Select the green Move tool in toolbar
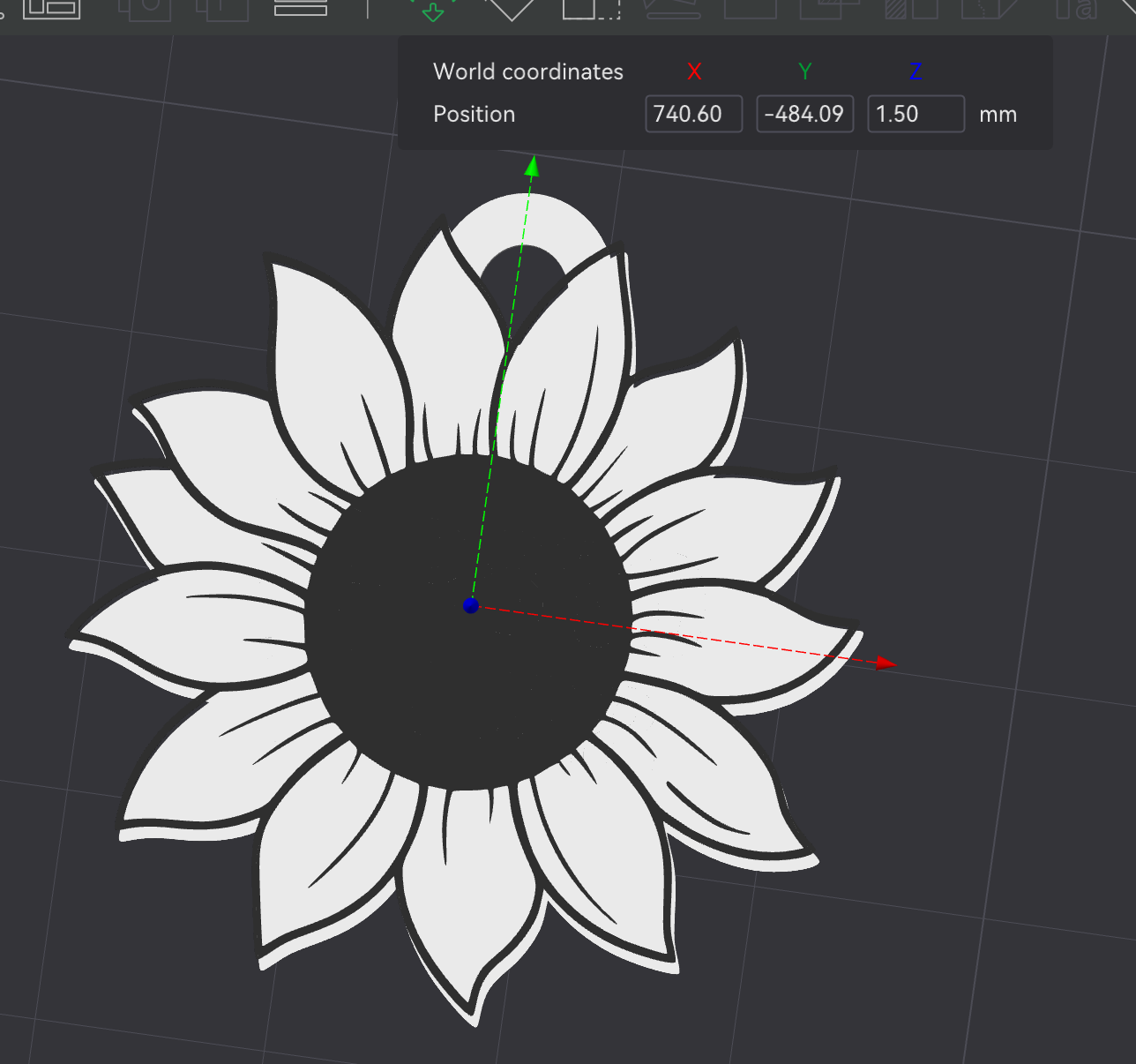The width and height of the screenshot is (1136, 1064). 432,8
